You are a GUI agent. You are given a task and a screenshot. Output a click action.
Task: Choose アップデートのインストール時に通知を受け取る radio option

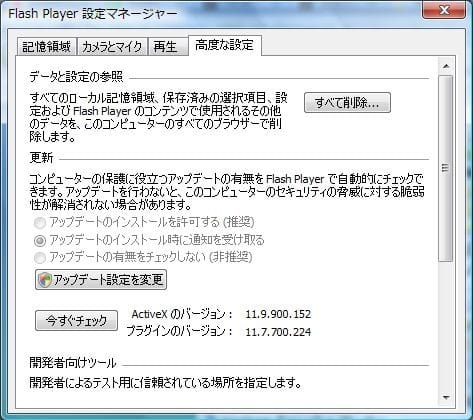pyautogui.click(x=40, y=240)
